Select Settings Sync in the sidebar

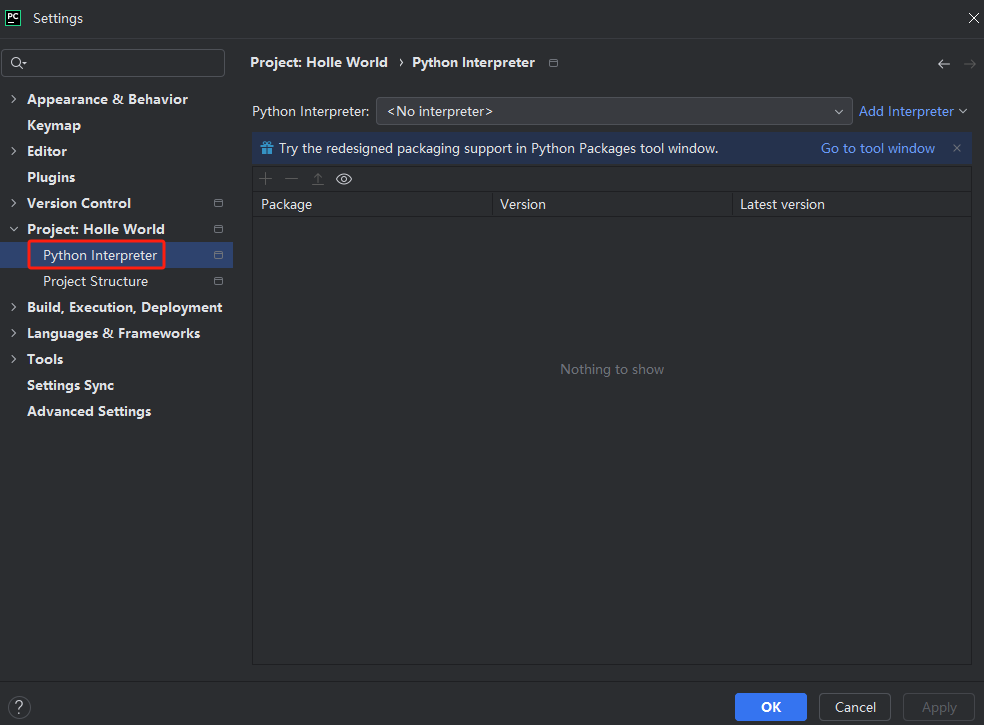[x=70, y=385]
